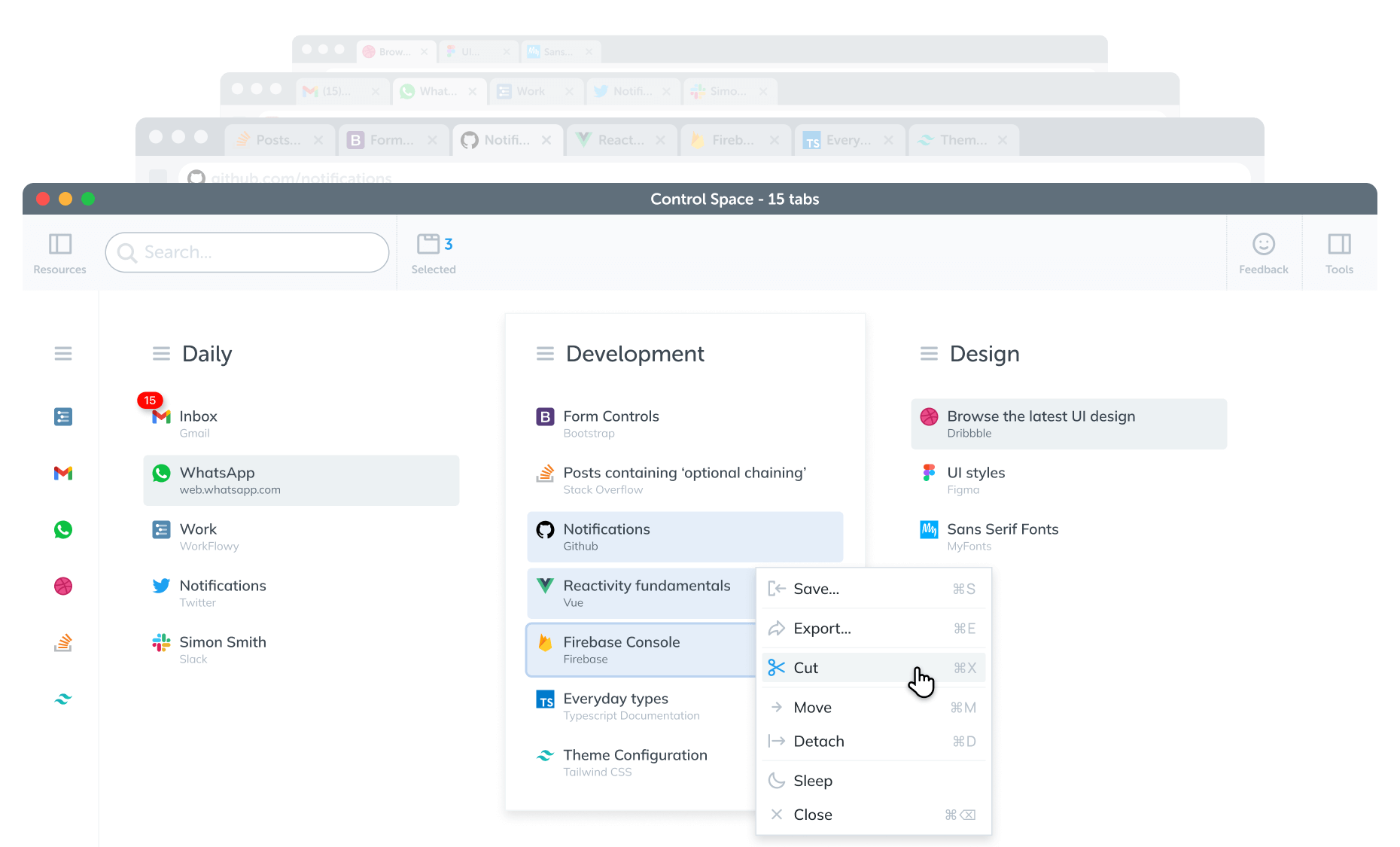This screenshot has width=1400, height=847.
Task: Choose Move from the context menu
Action: (x=873, y=708)
